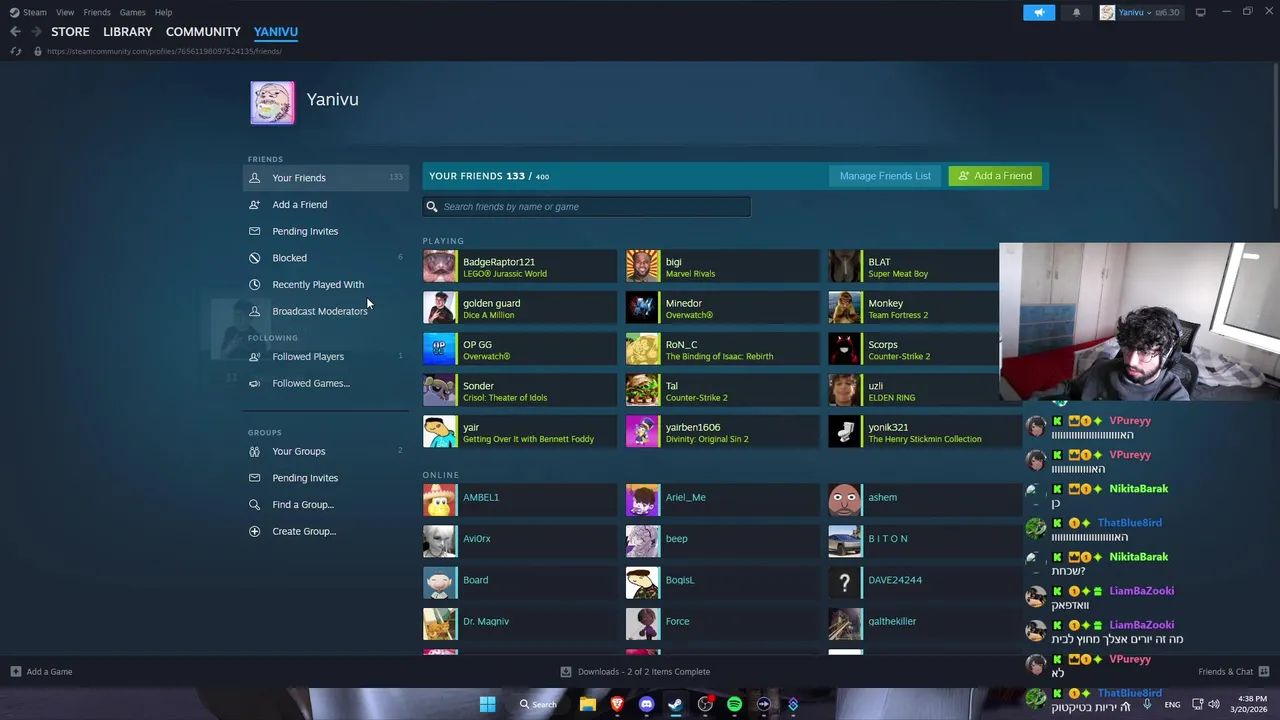Click the Add a Friend sidebar icon
This screenshot has height=720, width=1280.
click(x=254, y=204)
